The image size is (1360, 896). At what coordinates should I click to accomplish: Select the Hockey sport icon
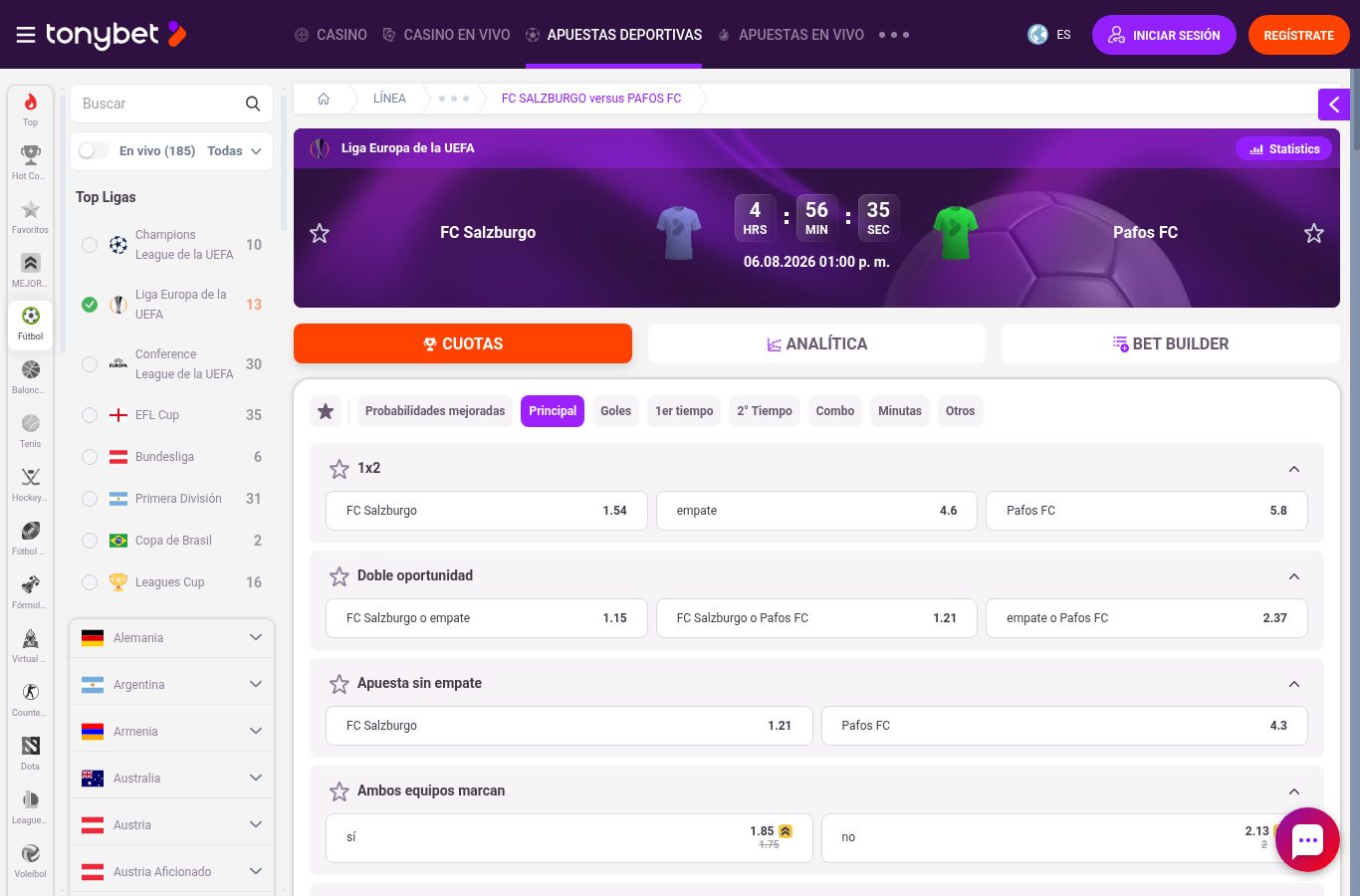tap(31, 485)
